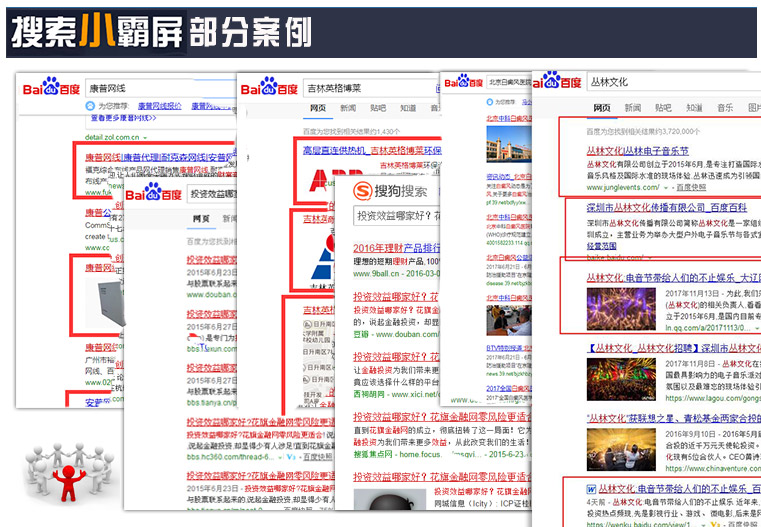Open 【丛林文化_丛林文化招聘】 result link
Screen dimensions: 761x527
click(x=674, y=348)
